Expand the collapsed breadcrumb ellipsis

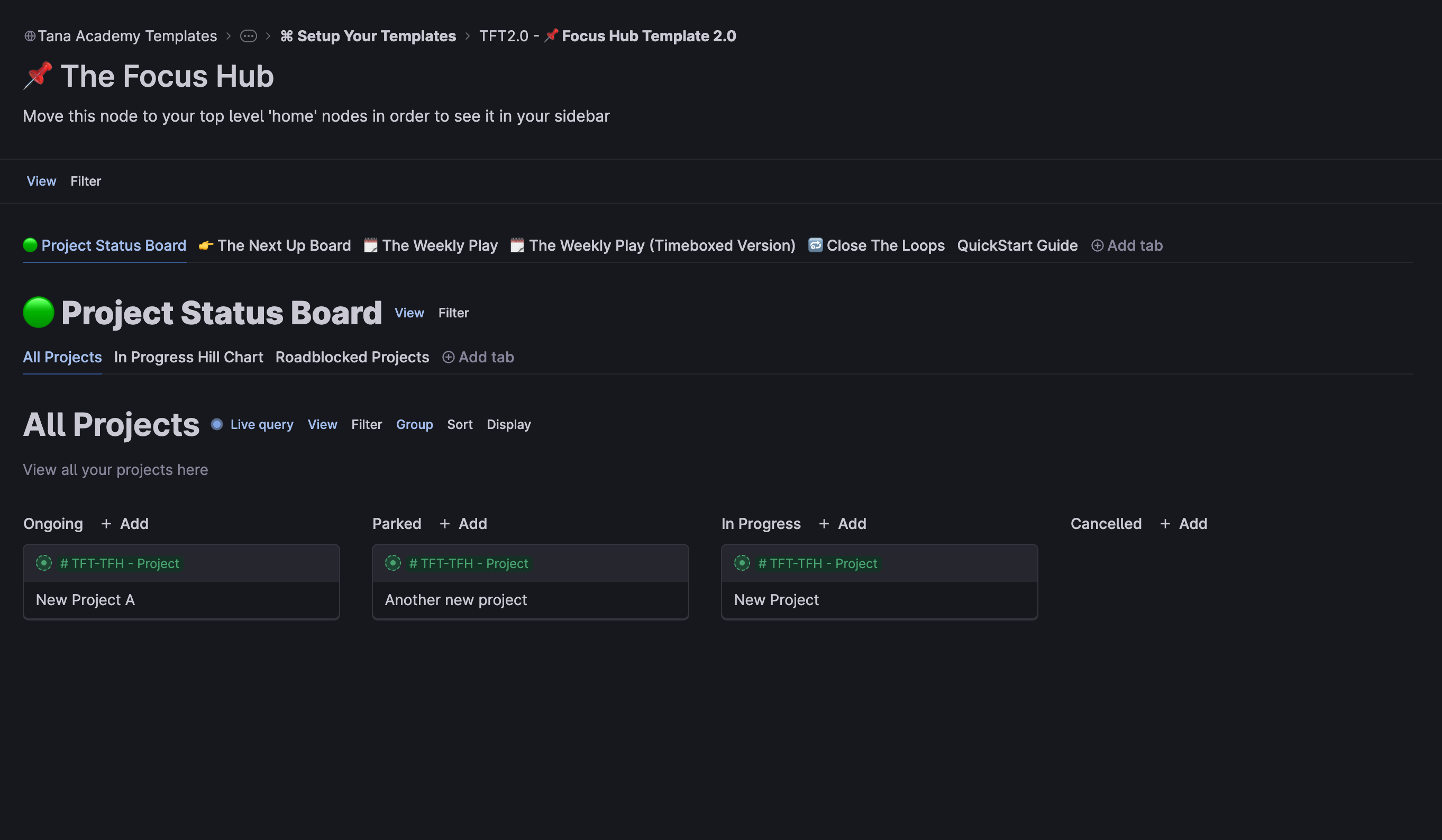[248, 36]
